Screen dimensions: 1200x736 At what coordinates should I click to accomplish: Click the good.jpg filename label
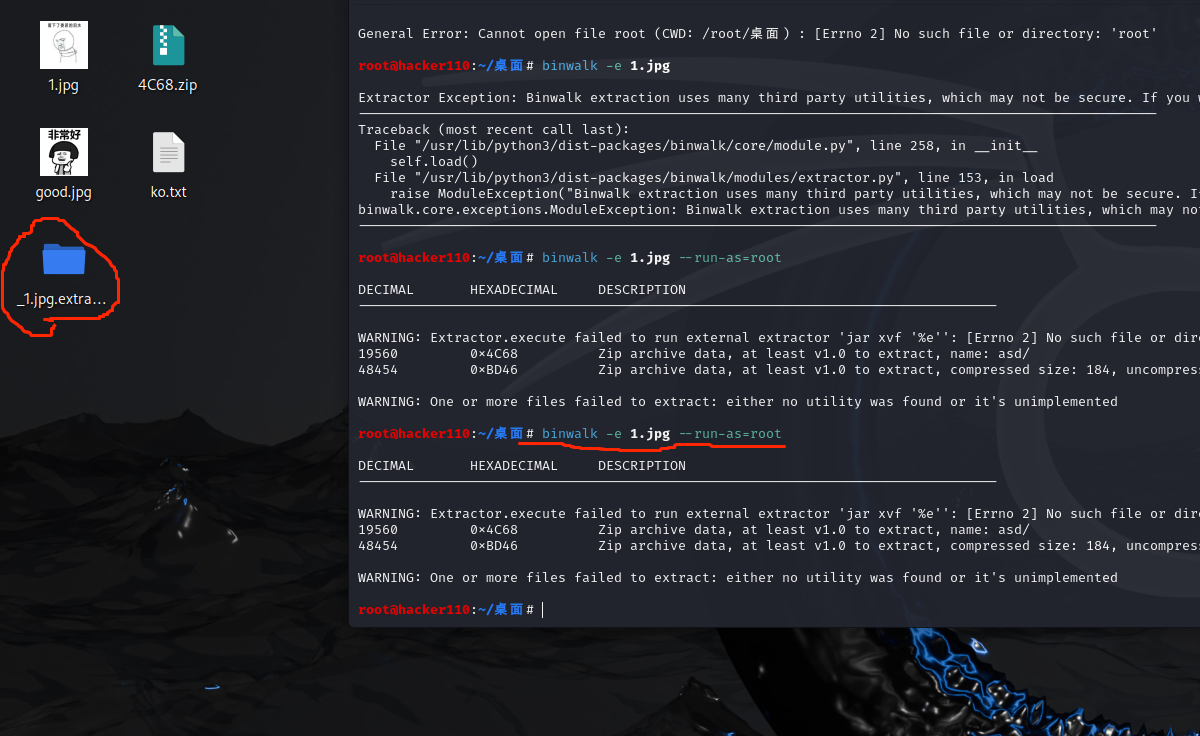tap(63, 192)
